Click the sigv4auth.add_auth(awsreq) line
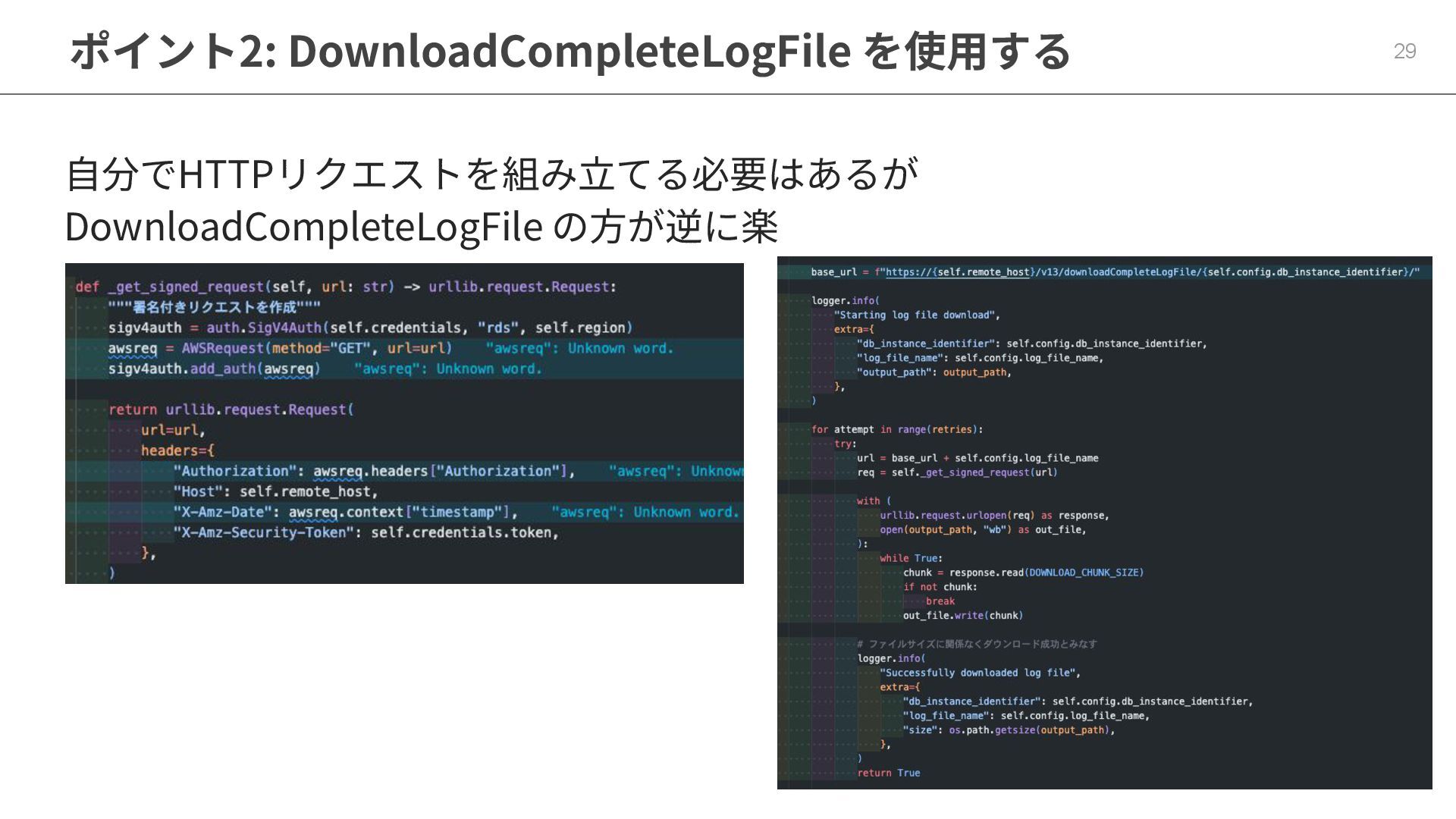This screenshot has height=819, width=1456. pyautogui.click(x=215, y=369)
